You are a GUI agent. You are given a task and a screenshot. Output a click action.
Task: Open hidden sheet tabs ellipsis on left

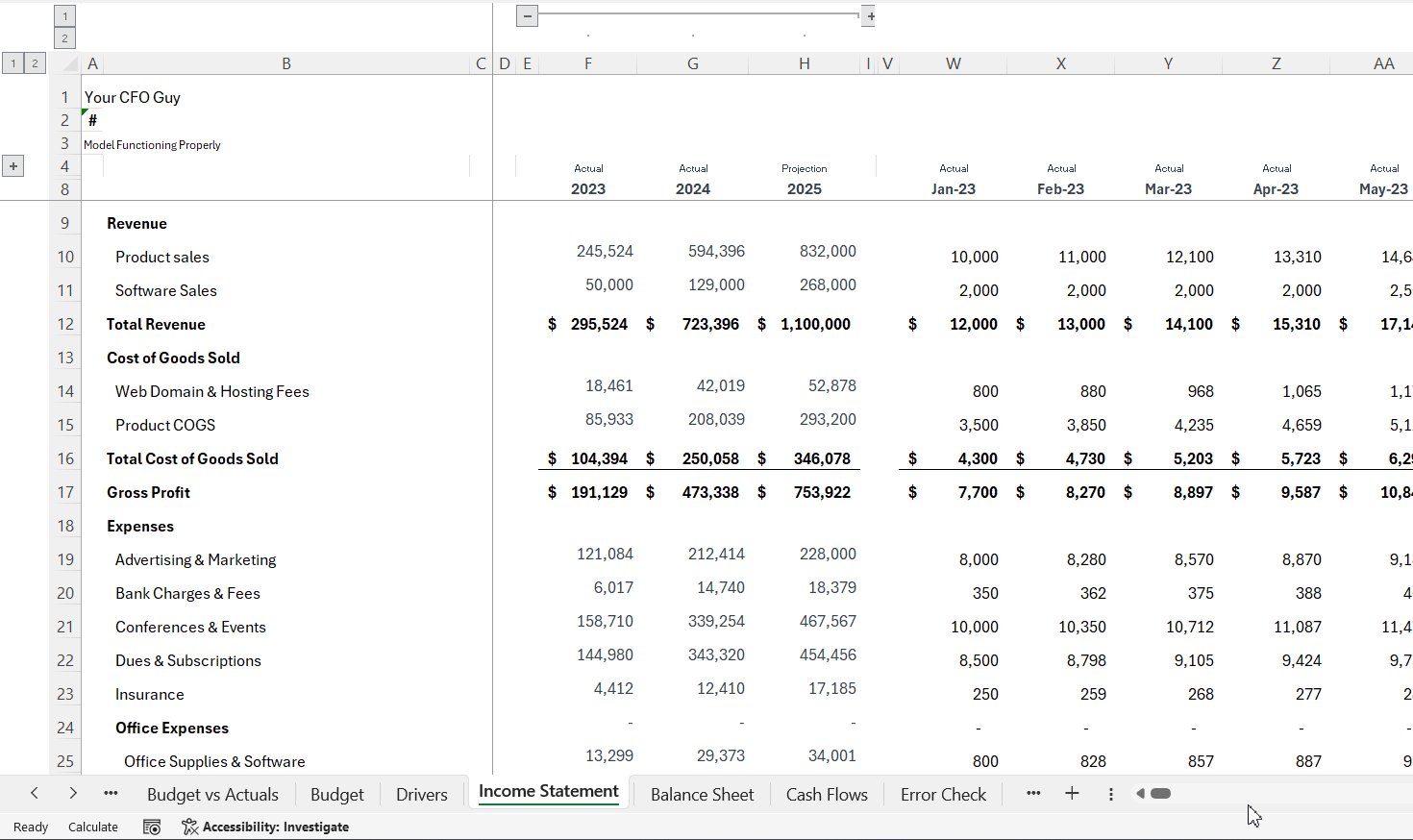point(111,793)
